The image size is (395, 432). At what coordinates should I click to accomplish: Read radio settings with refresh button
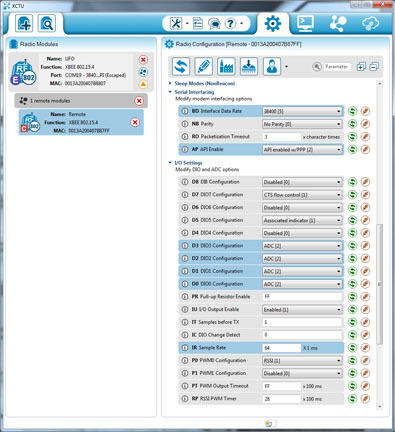(181, 66)
